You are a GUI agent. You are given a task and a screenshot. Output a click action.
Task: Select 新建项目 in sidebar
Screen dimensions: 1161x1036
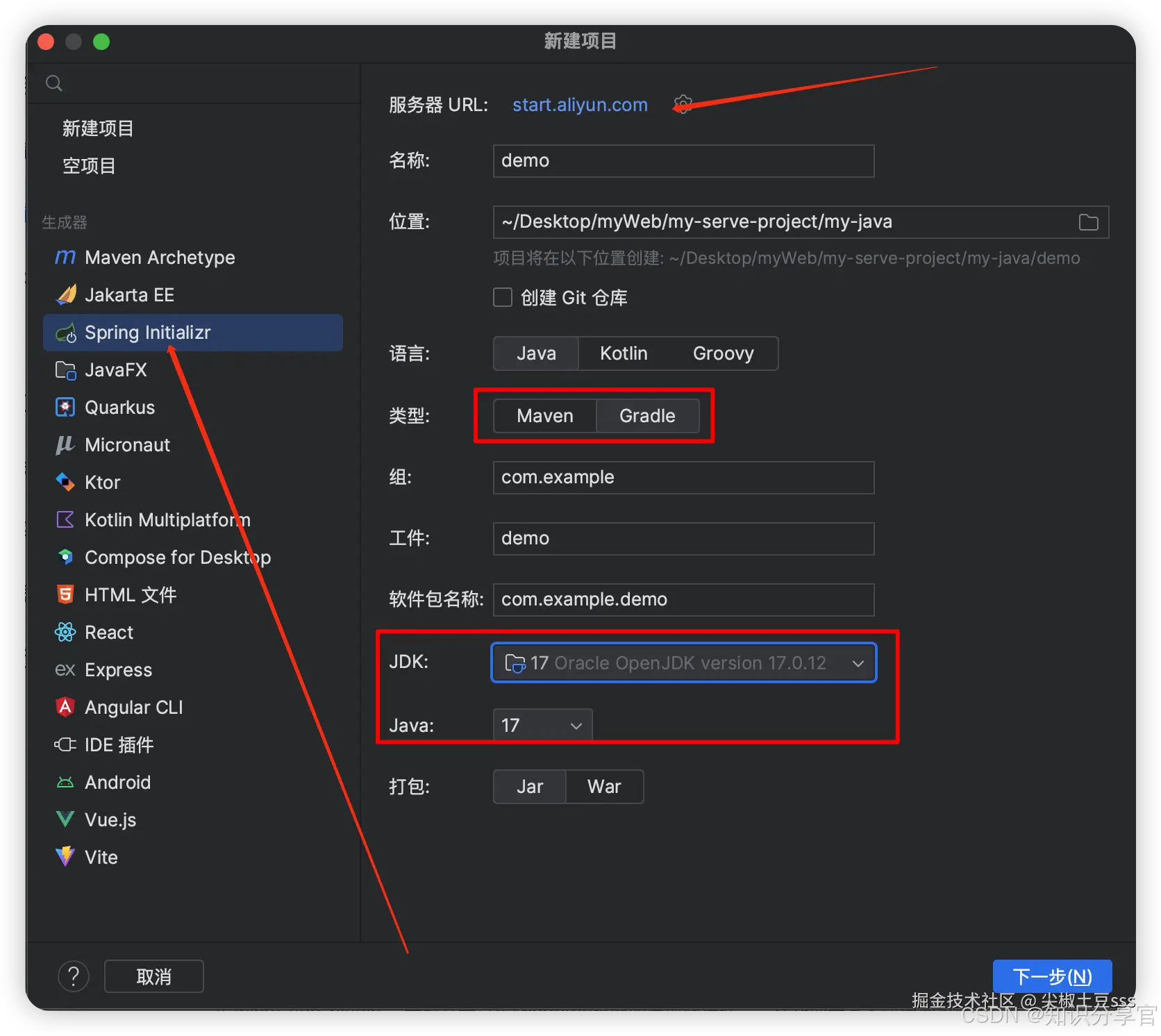coord(98,128)
